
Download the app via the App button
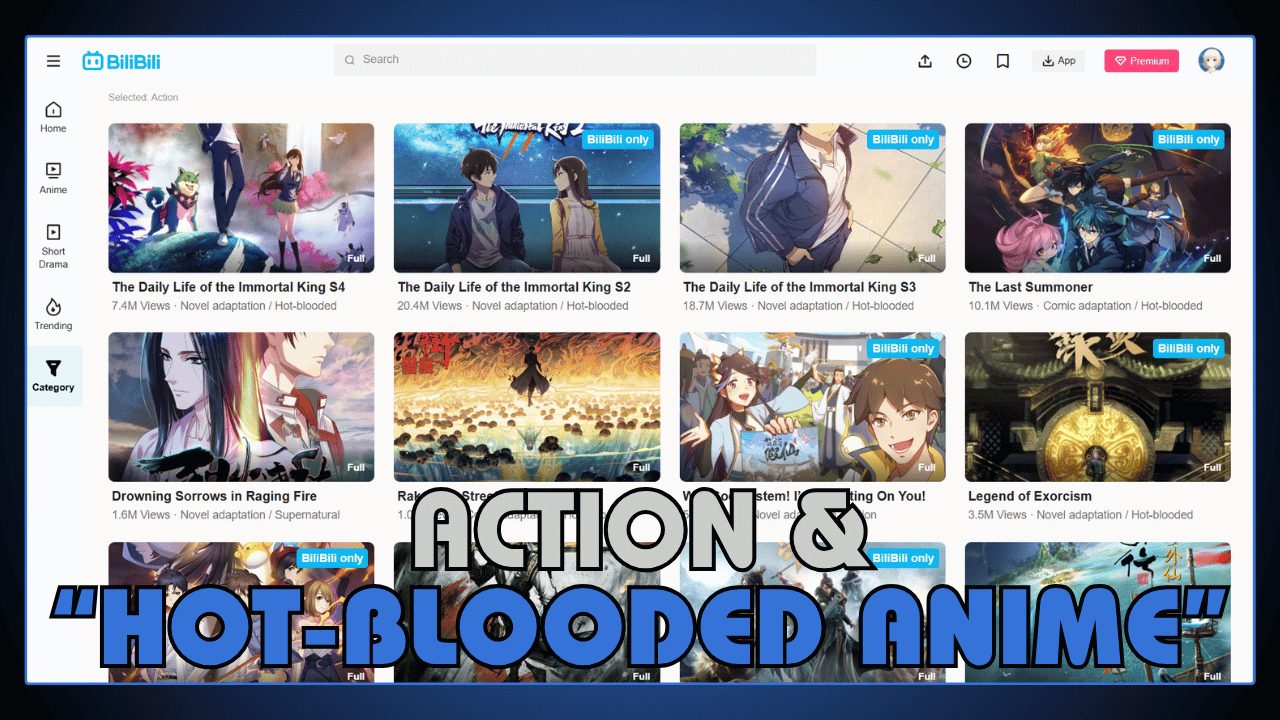coord(1058,60)
